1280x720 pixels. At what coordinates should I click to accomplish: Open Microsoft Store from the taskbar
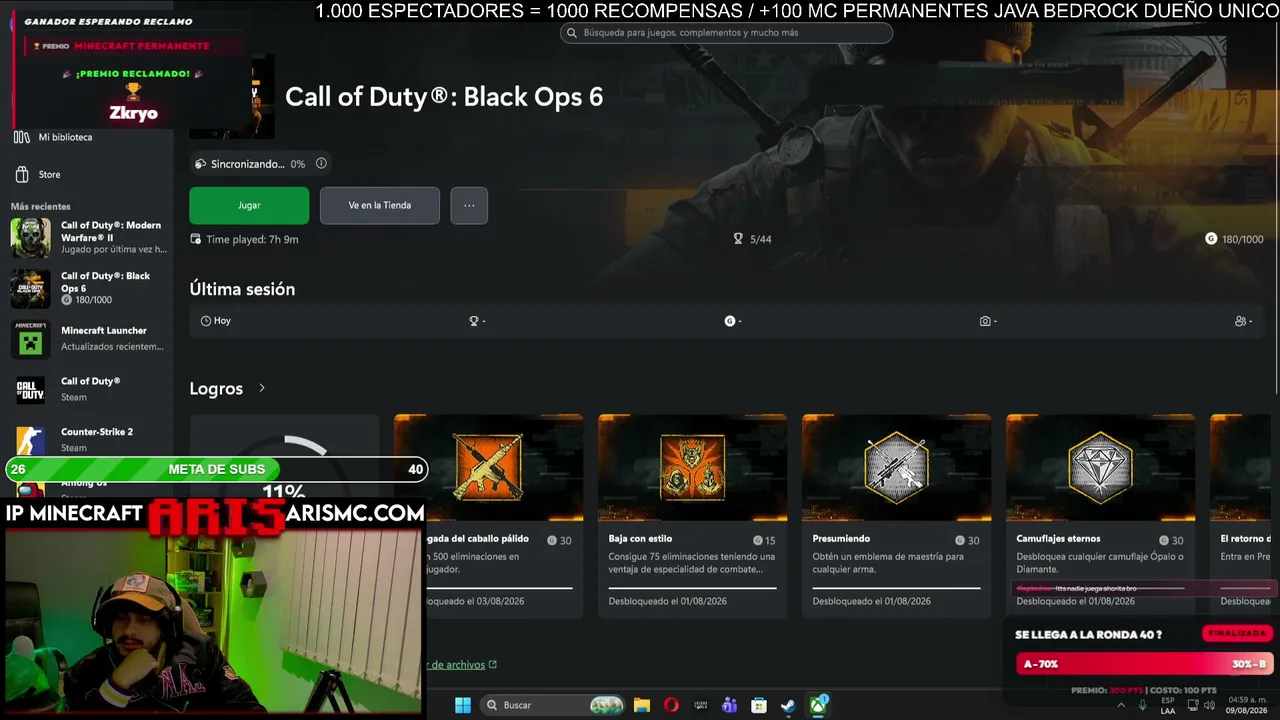(759, 705)
